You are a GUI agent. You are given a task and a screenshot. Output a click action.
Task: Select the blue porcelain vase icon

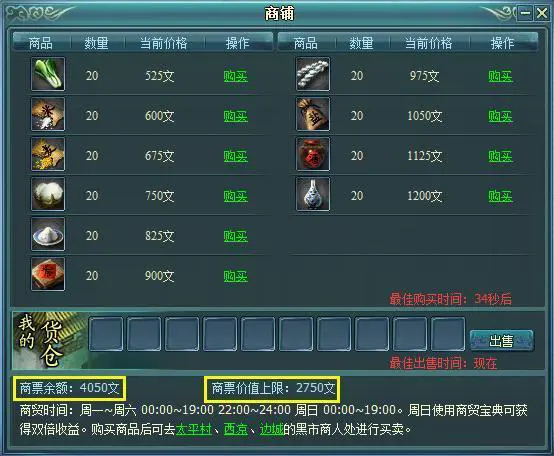[313, 194]
